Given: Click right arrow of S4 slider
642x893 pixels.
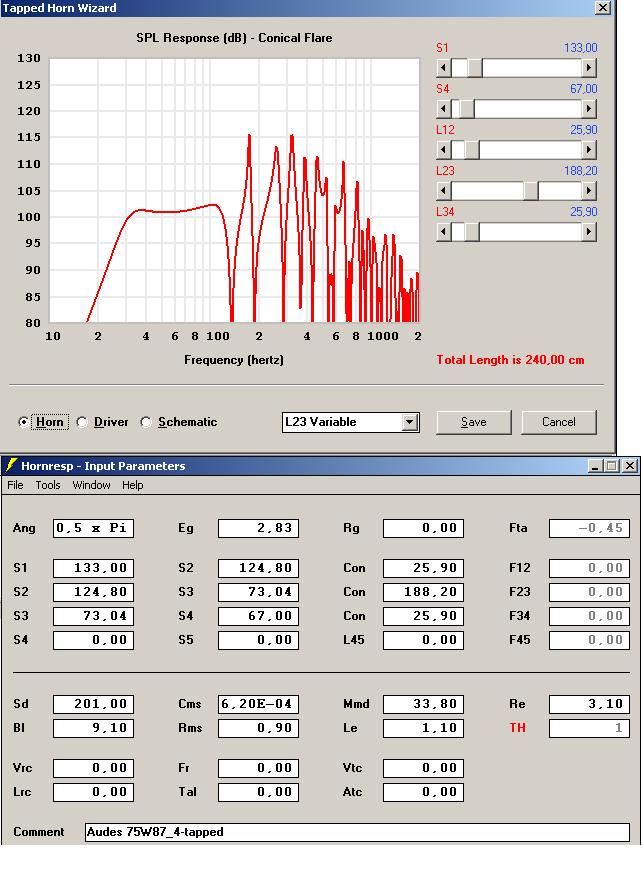Looking at the screenshot, I should pos(588,109).
